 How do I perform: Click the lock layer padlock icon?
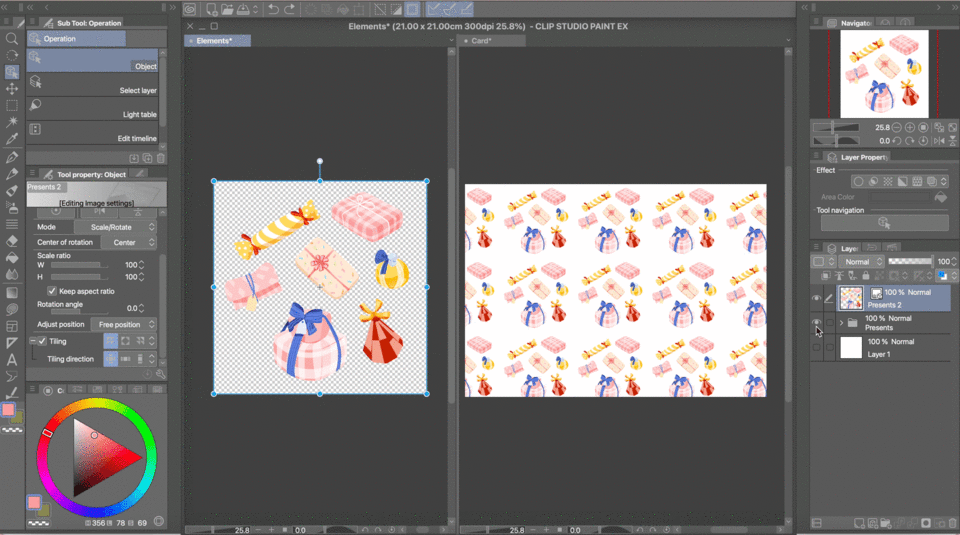[x=865, y=276]
